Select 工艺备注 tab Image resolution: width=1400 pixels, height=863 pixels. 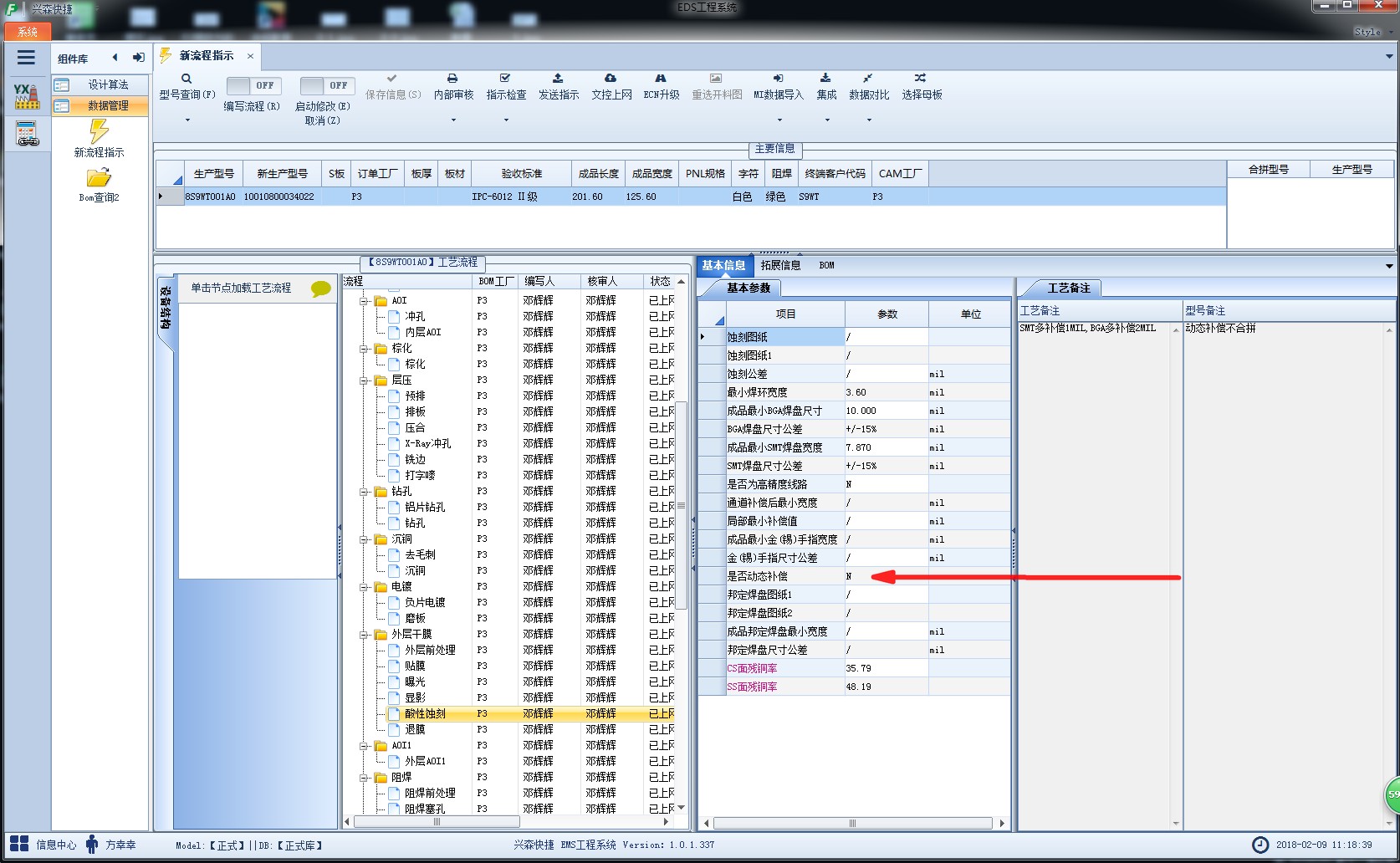pyautogui.click(x=1069, y=288)
